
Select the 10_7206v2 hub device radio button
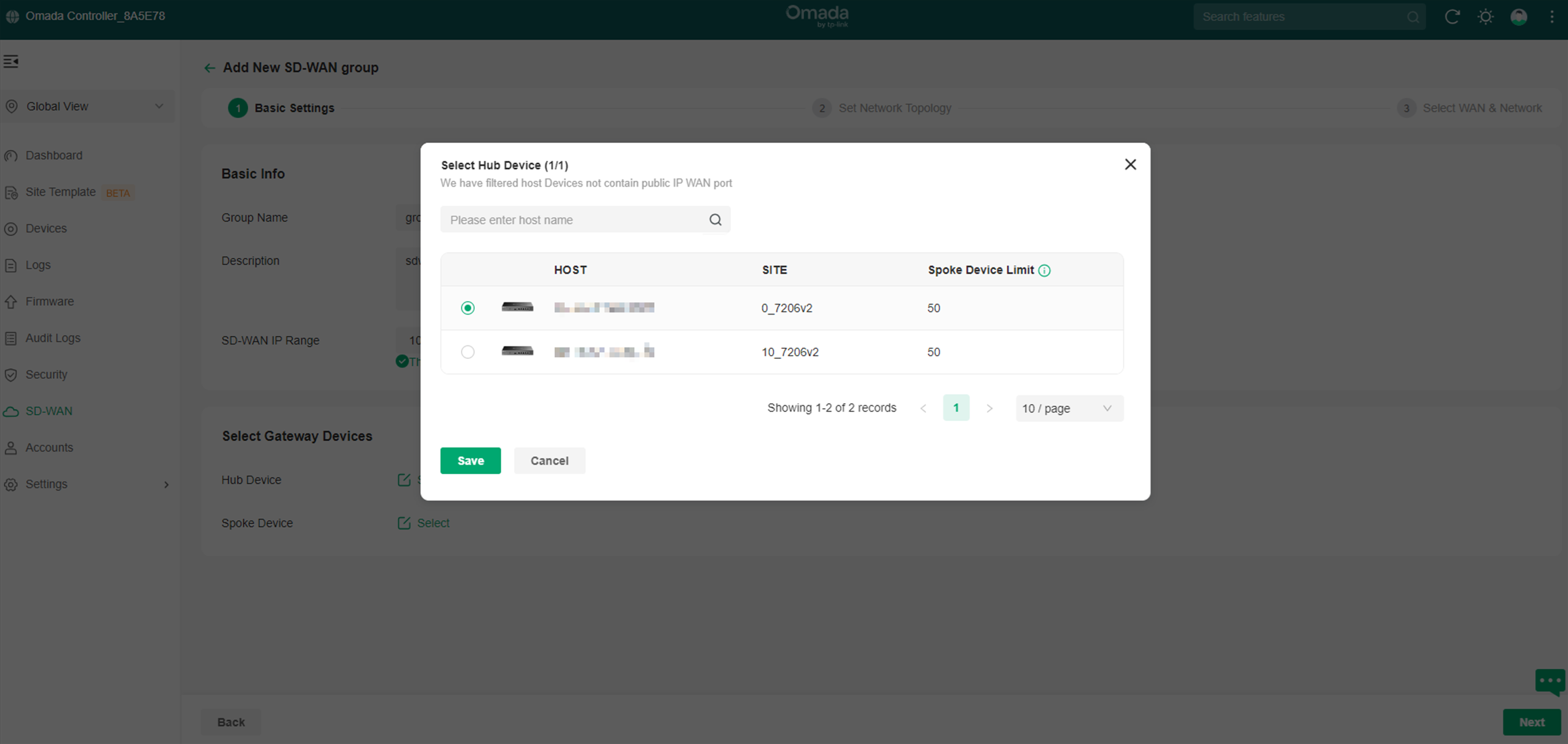[x=467, y=352]
